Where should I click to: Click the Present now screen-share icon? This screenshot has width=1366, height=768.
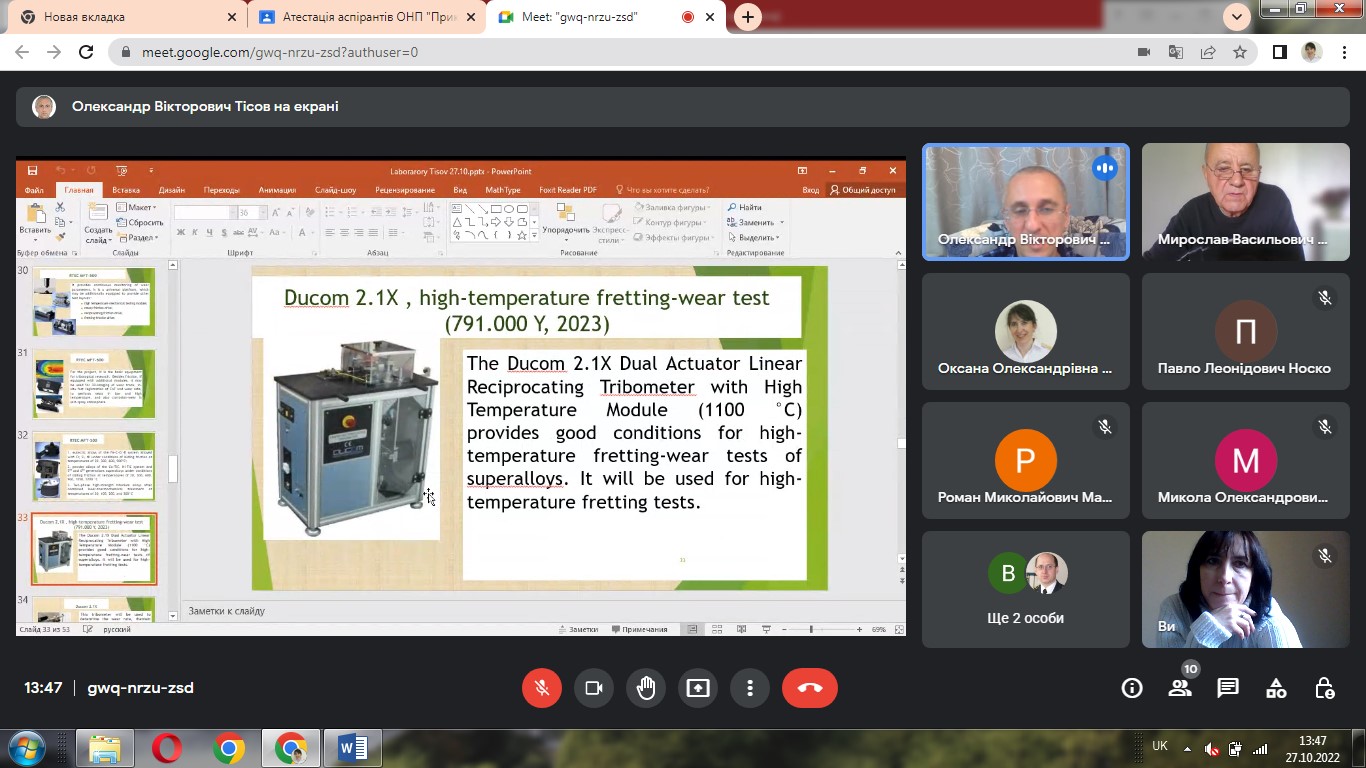coord(698,688)
